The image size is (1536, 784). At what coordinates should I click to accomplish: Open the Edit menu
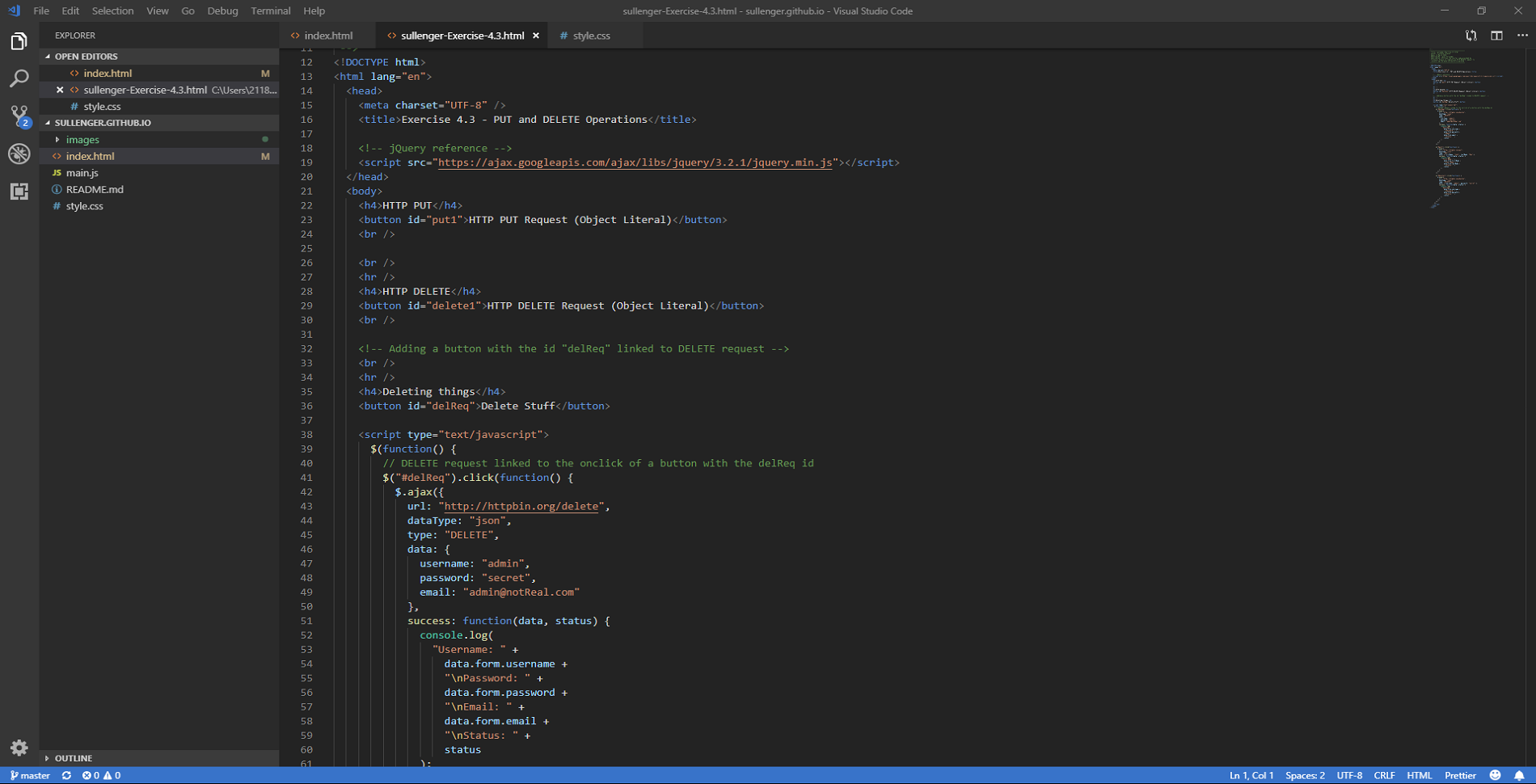click(70, 11)
